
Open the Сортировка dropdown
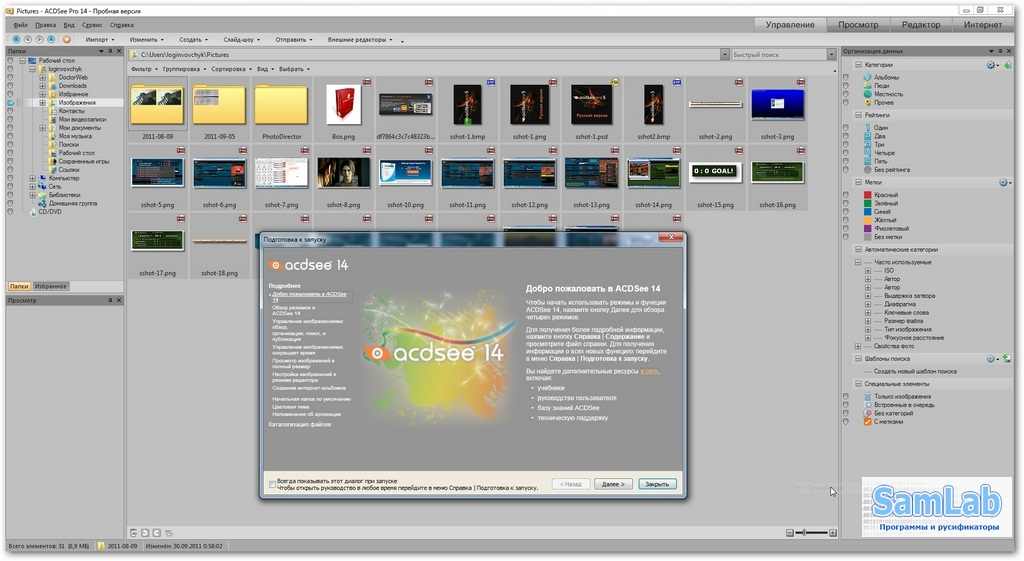click(231, 69)
